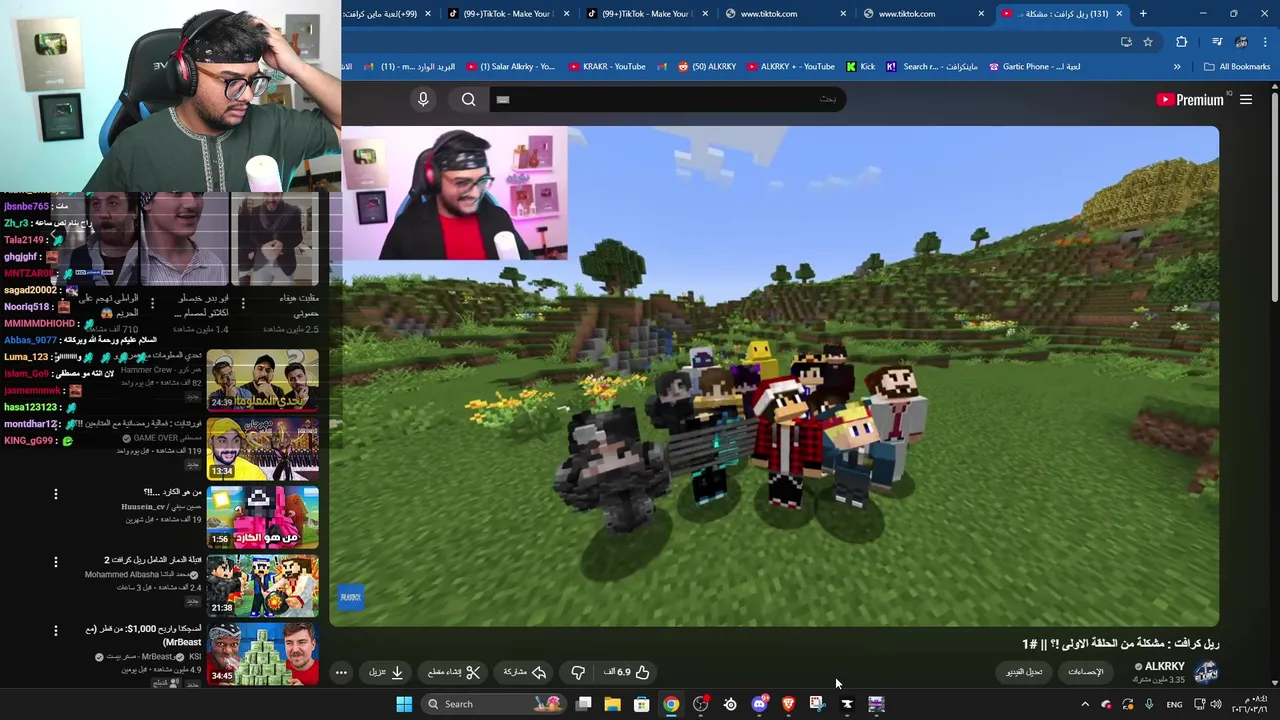The height and width of the screenshot is (720, 1280).
Task: Open the ALKRKY channel name link
Action: pos(1164,666)
